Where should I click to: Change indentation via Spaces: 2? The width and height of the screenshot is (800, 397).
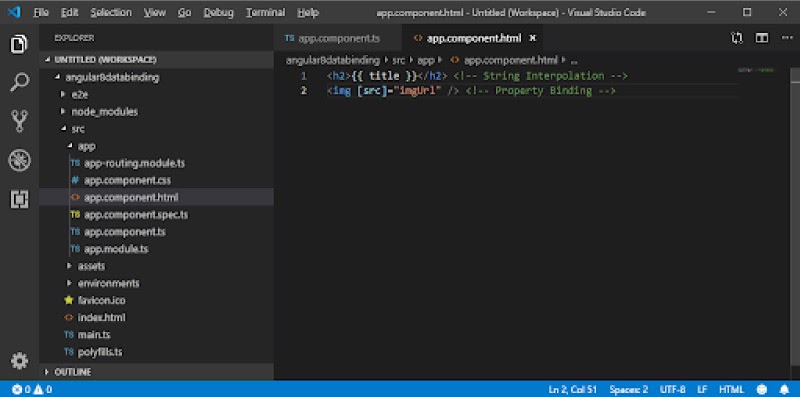629,390
